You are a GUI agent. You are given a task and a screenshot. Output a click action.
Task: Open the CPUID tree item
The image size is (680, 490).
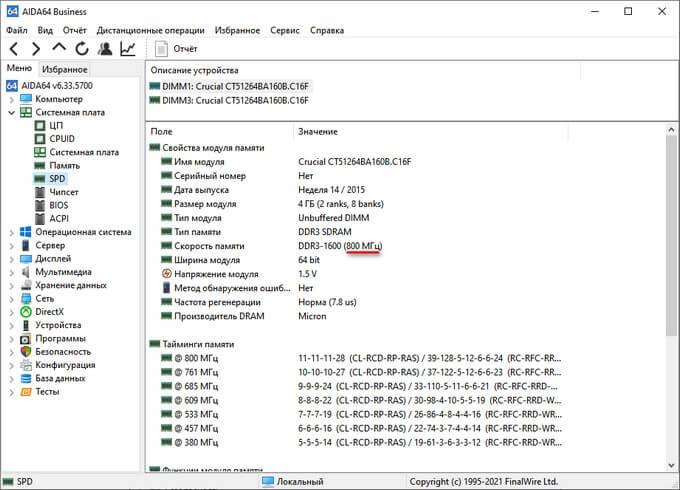point(54,139)
